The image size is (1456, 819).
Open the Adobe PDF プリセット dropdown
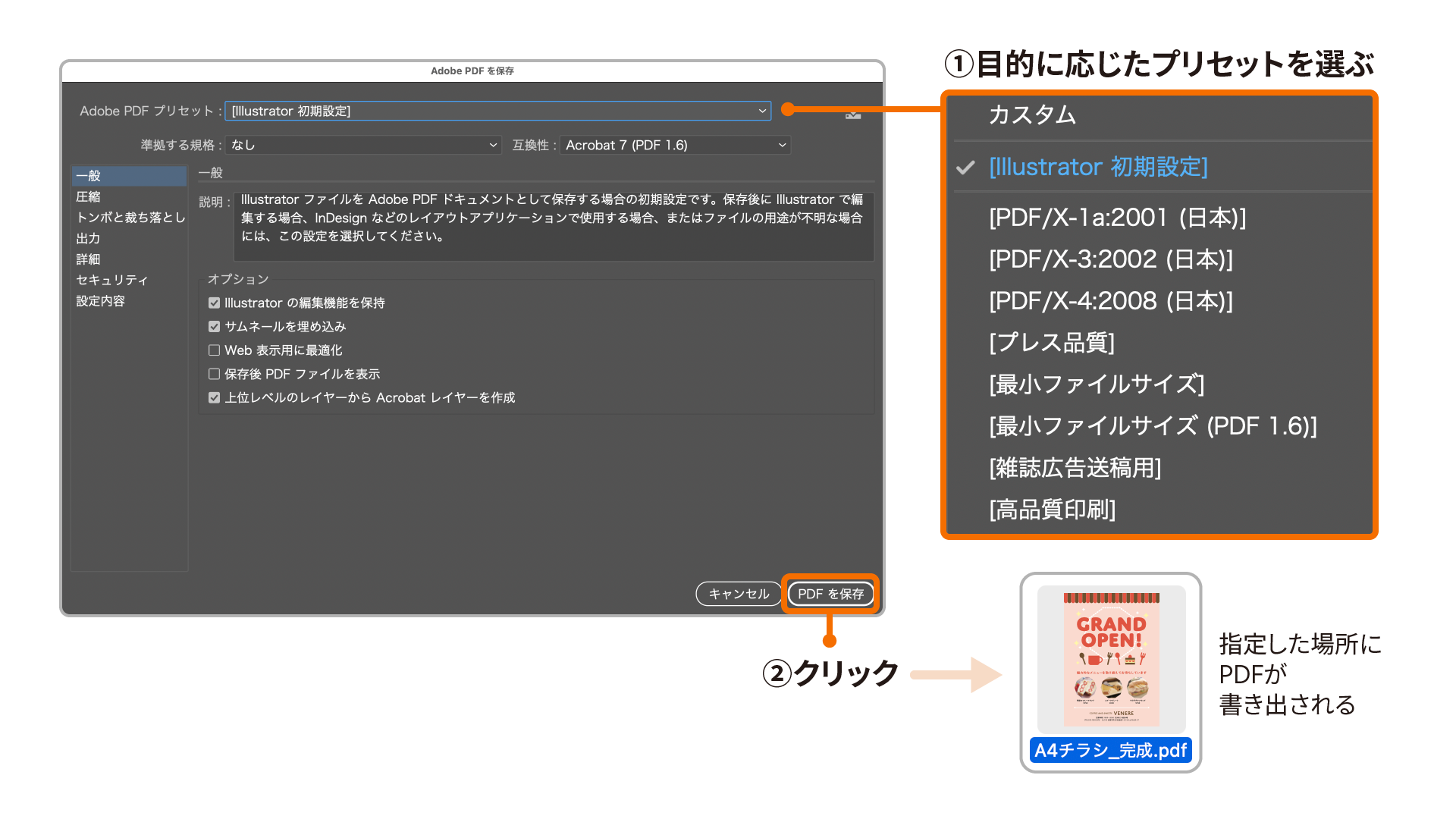click(497, 111)
